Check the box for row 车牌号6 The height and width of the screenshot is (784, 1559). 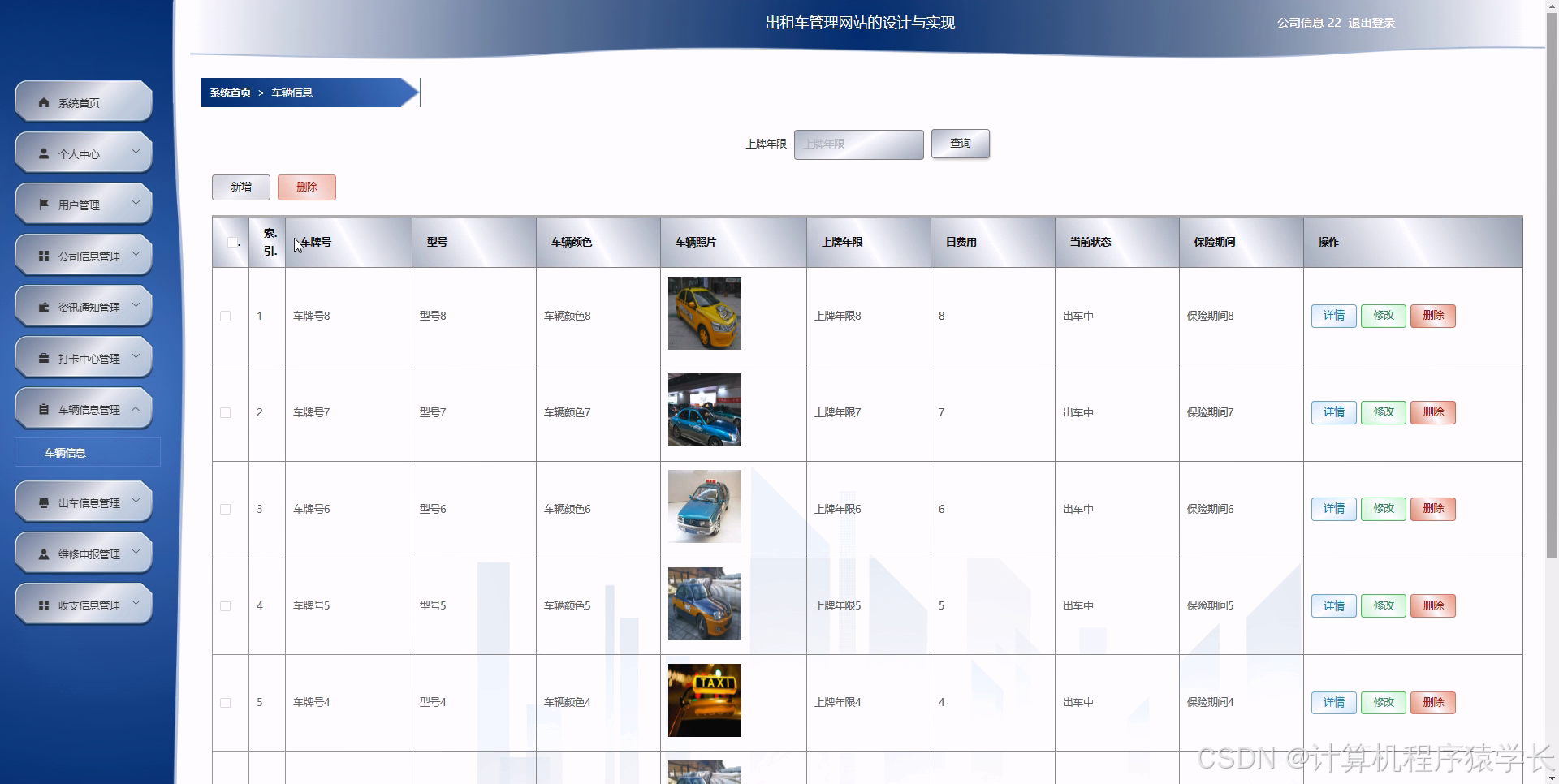click(x=226, y=510)
